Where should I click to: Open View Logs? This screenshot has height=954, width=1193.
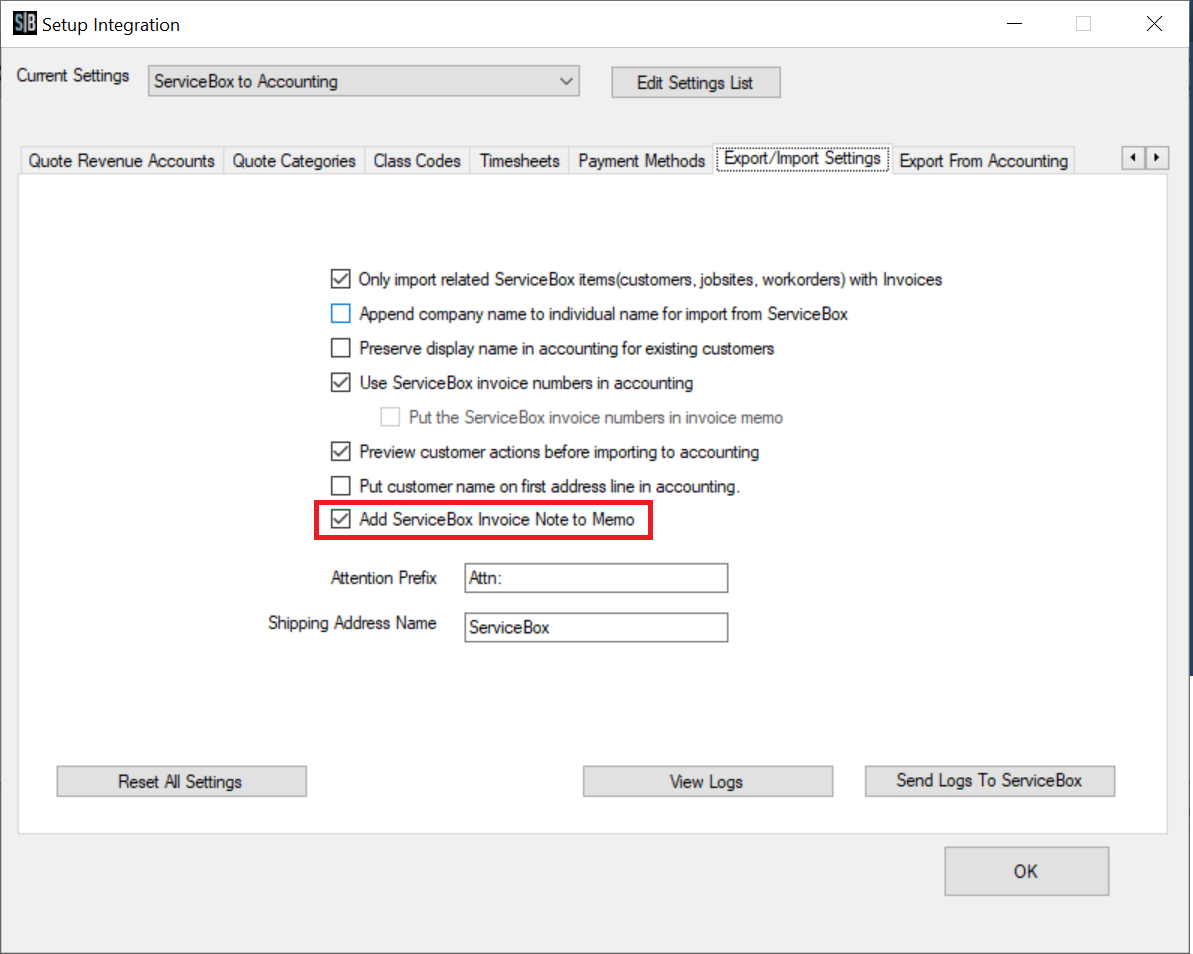(708, 781)
